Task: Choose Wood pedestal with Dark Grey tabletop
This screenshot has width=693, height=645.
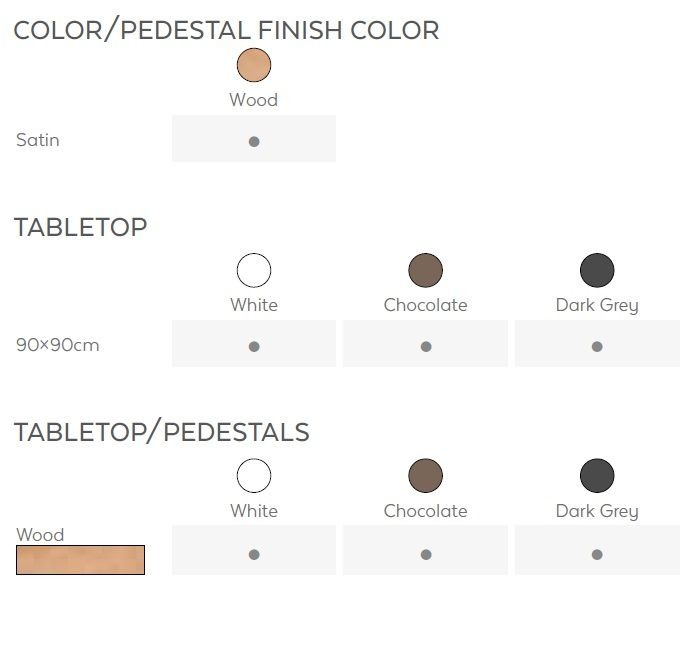Action: pos(597,554)
